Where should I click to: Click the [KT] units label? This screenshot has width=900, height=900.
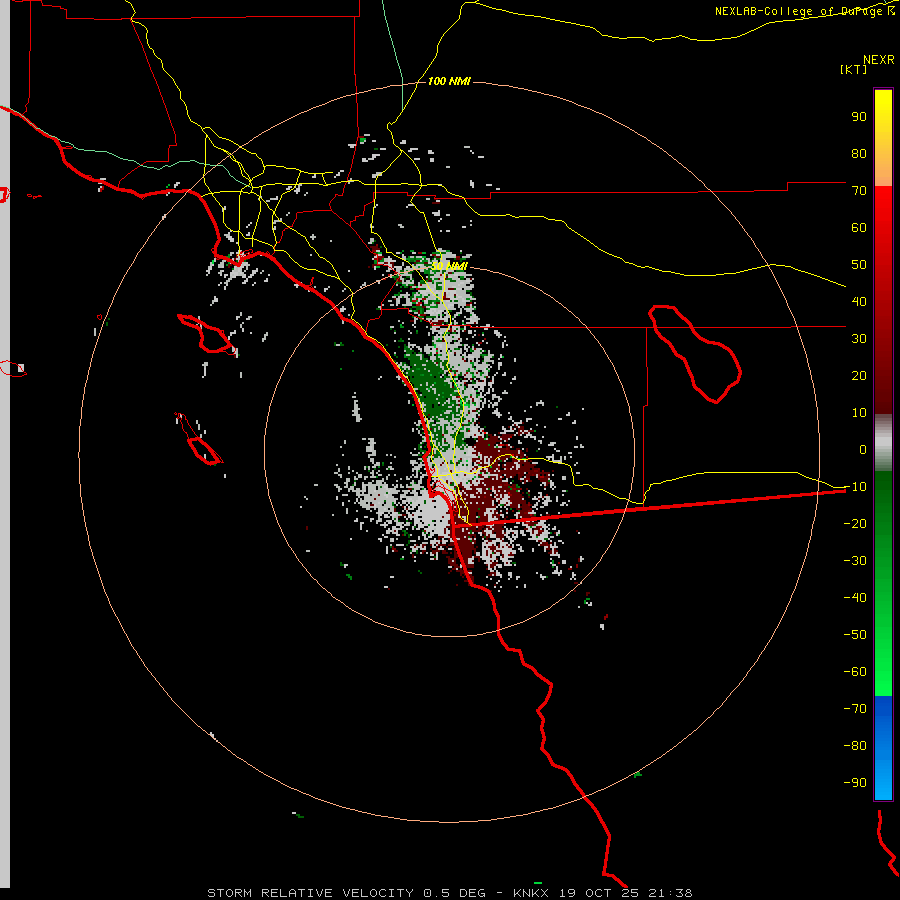[854, 69]
